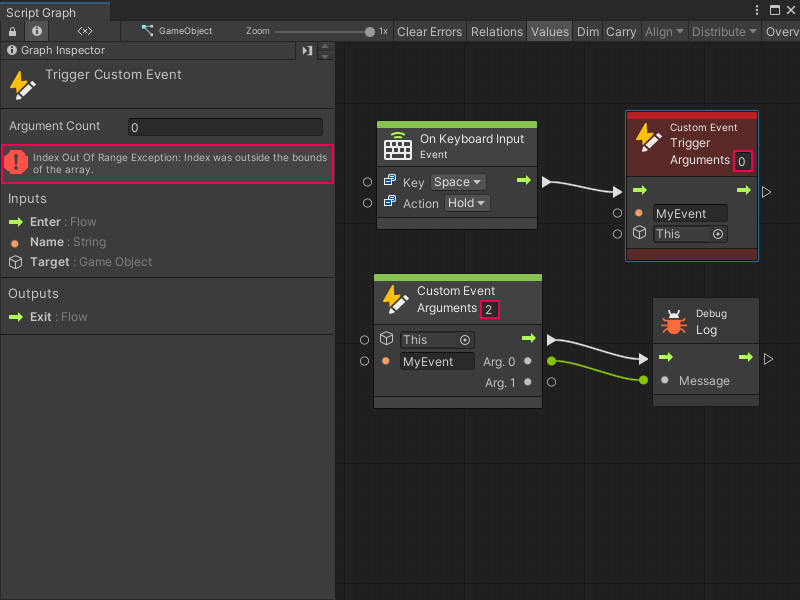Open the Align dropdown in the toolbar
Viewport: 800px width, 600px height.
664,31
